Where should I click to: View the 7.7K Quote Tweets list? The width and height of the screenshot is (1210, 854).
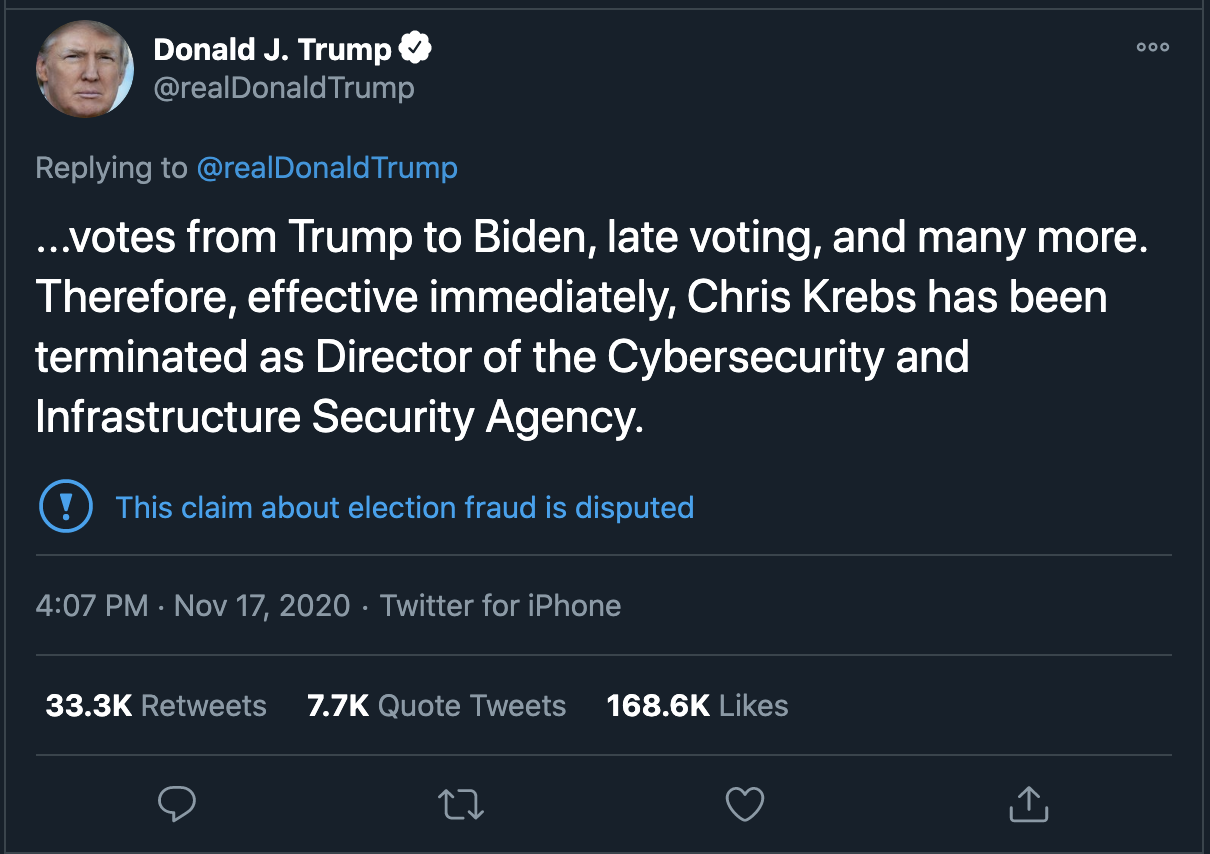(436, 705)
